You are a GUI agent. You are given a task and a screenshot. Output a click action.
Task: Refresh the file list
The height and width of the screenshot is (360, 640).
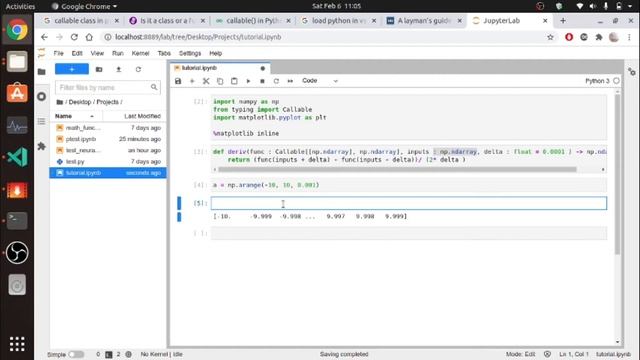coord(138,69)
